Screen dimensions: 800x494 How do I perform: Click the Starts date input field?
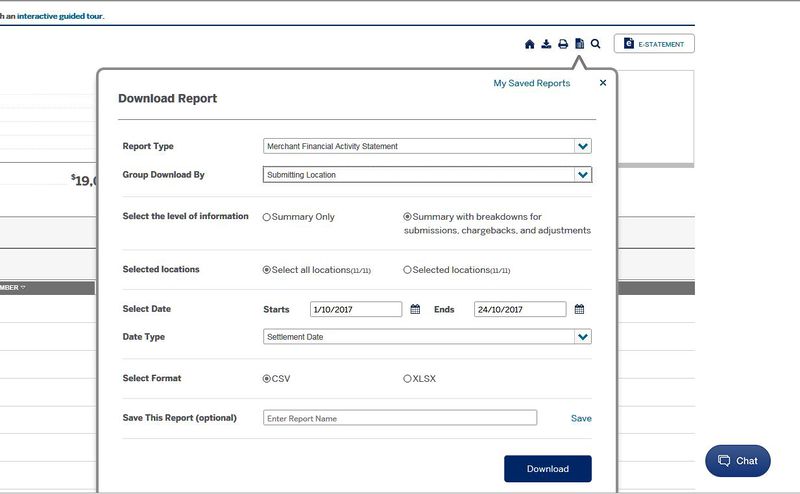coord(356,309)
